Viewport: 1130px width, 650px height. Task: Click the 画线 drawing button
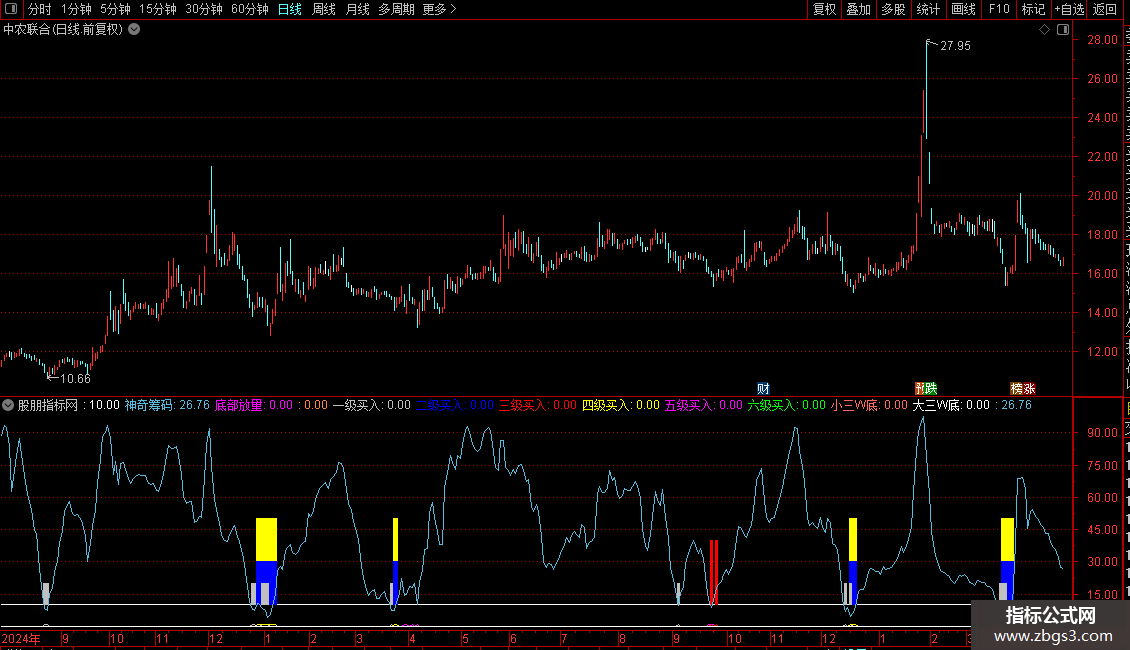[963, 9]
